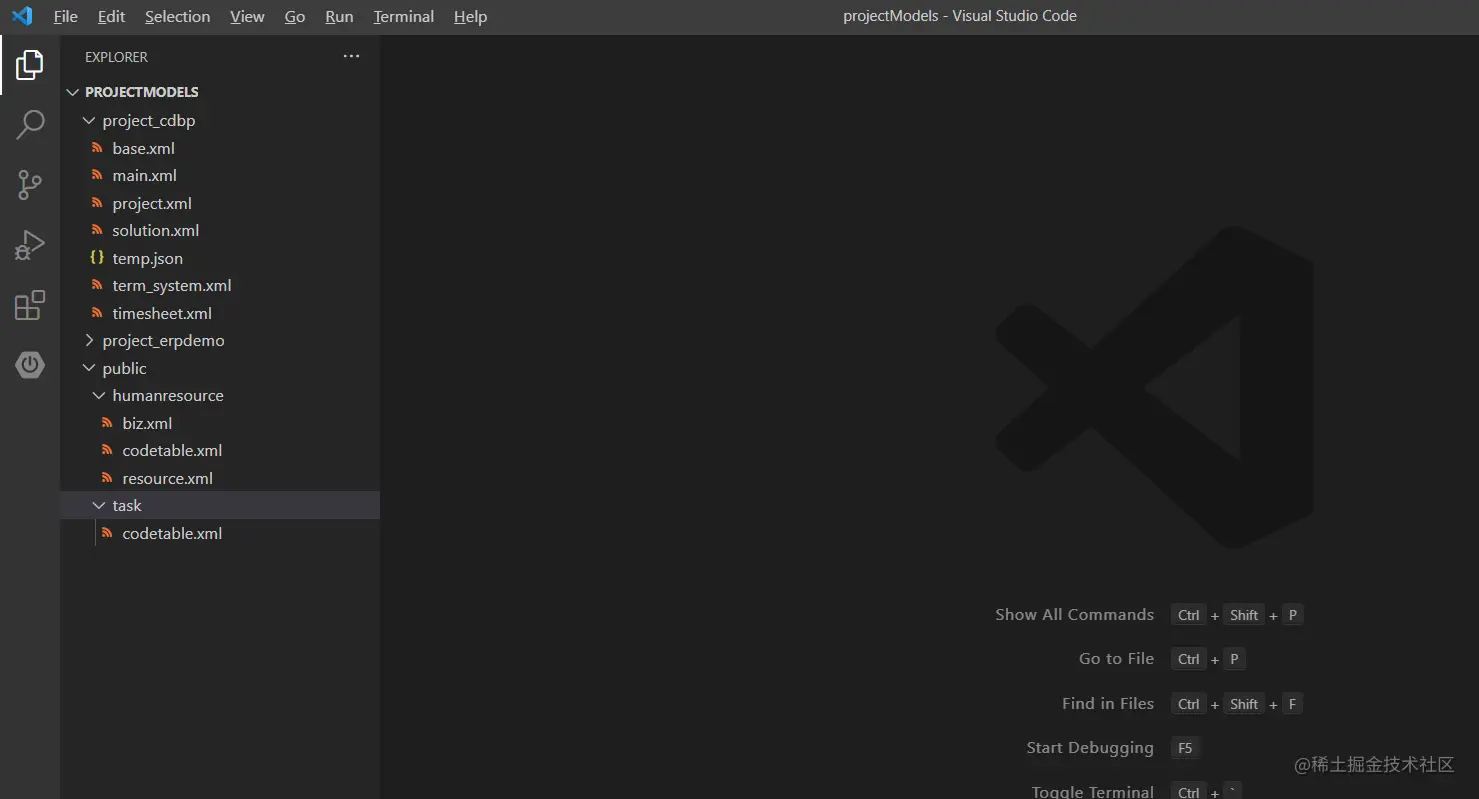
Task: Click the F key badge beside Find in Files
Action: pyautogui.click(x=1292, y=704)
